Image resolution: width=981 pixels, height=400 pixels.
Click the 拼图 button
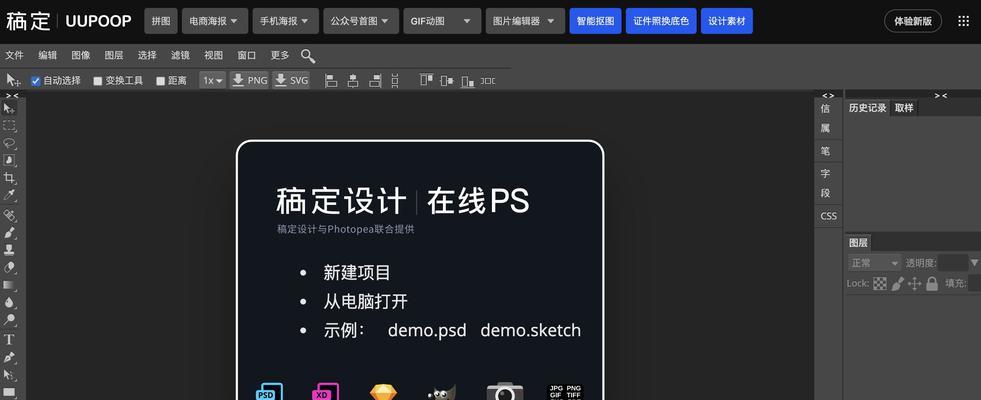point(161,21)
